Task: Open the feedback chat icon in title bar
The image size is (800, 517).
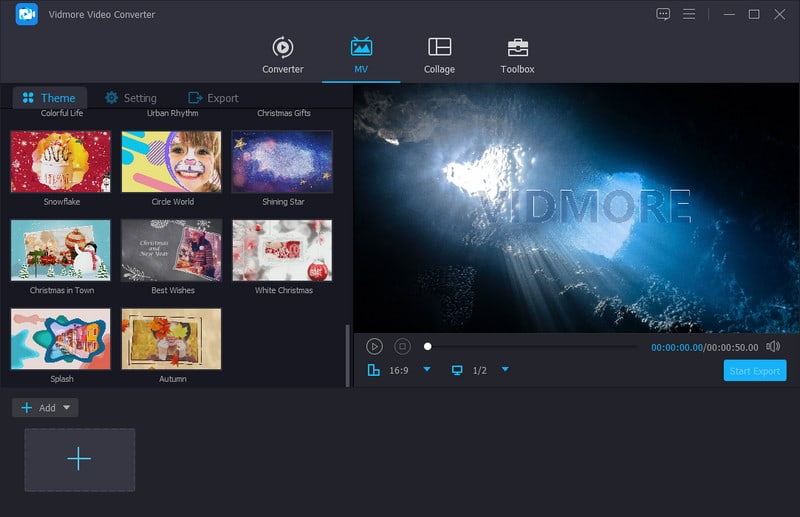Action: point(663,14)
